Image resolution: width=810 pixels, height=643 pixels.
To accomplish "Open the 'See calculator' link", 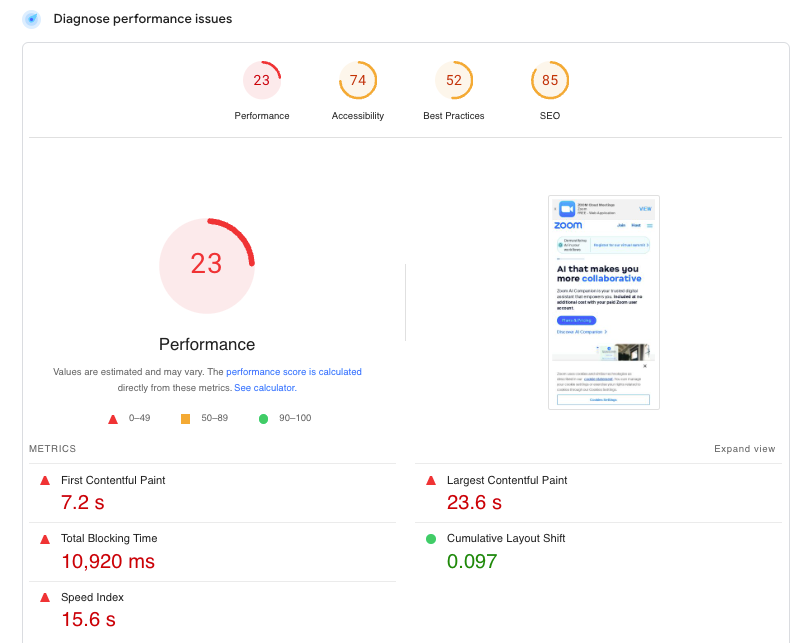I will [264, 388].
